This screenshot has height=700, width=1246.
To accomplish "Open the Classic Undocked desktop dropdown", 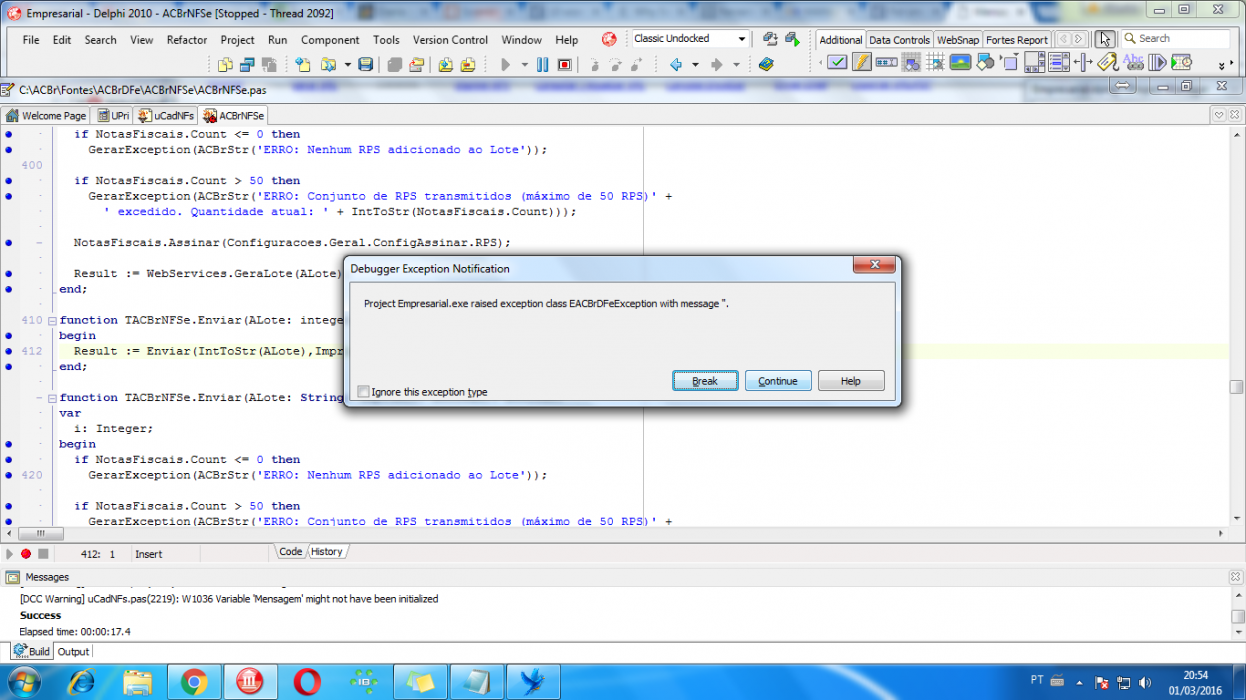I will [x=742, y=39].
